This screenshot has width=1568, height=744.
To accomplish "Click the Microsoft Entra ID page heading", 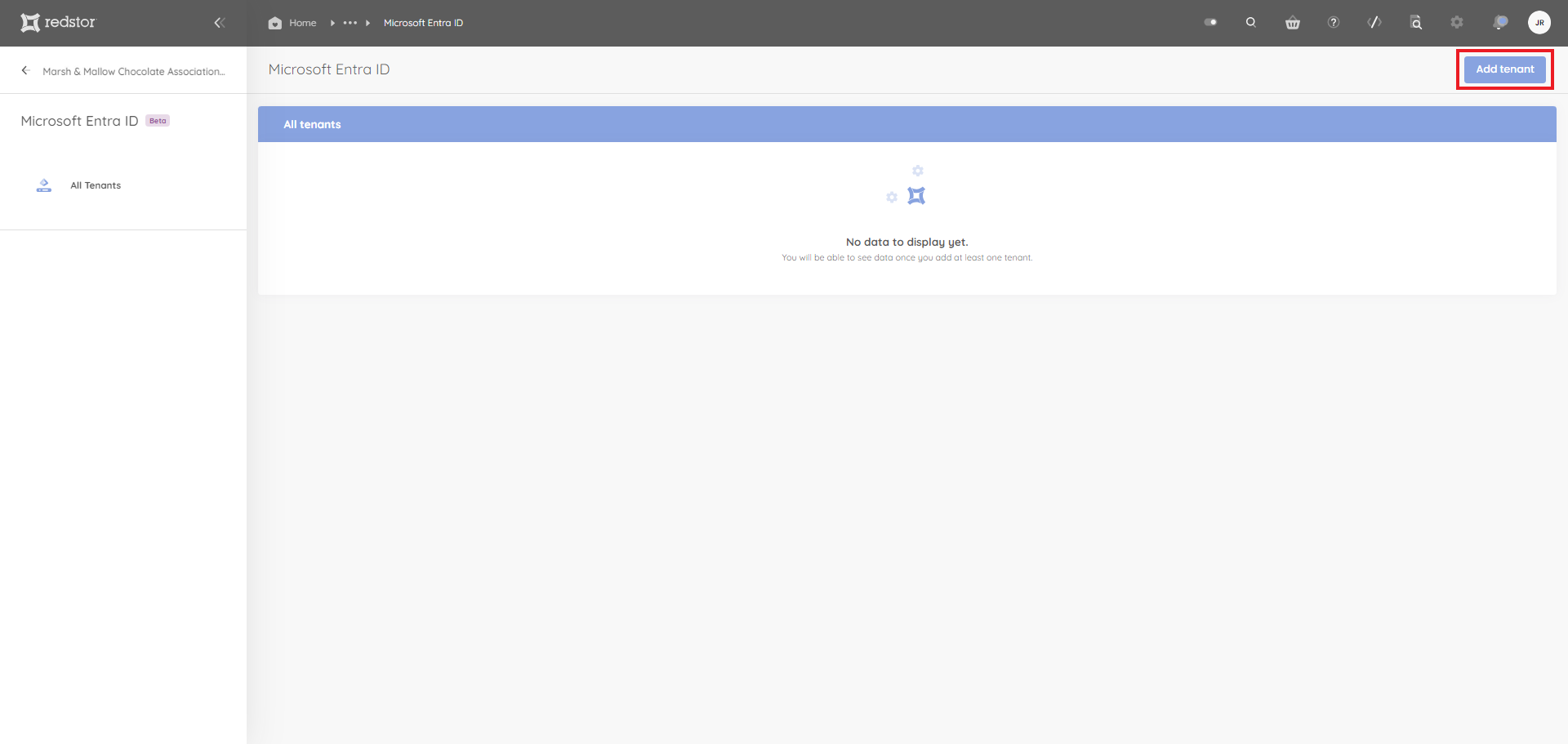I will coord(329,69).
